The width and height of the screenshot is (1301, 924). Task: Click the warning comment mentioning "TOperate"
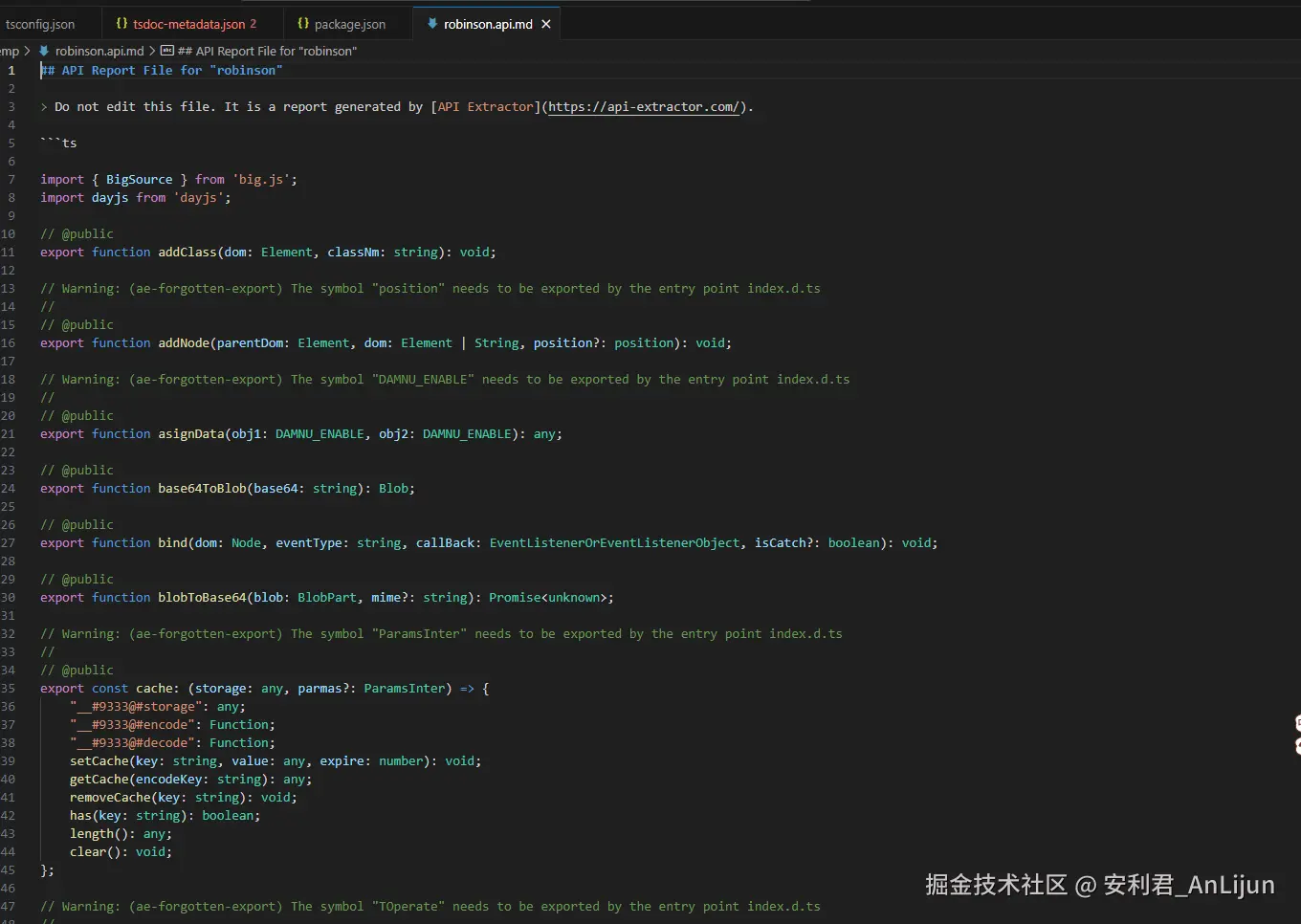coord(430,907)
